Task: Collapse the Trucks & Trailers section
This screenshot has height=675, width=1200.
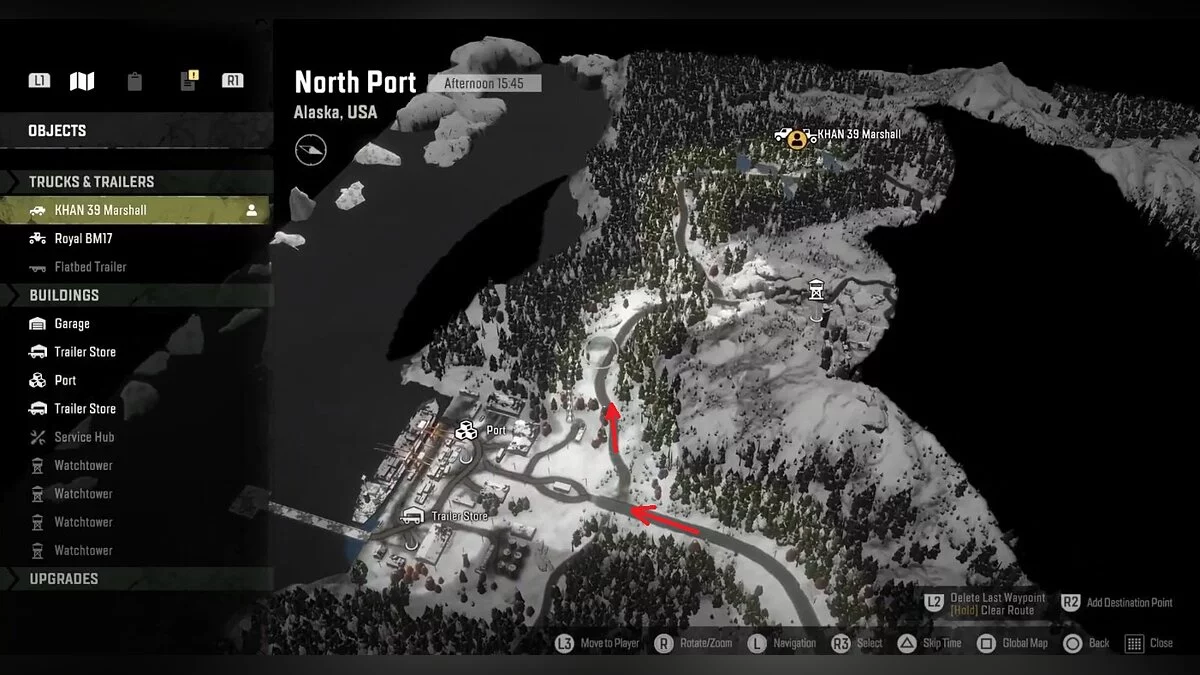Action: click(135, 181)
